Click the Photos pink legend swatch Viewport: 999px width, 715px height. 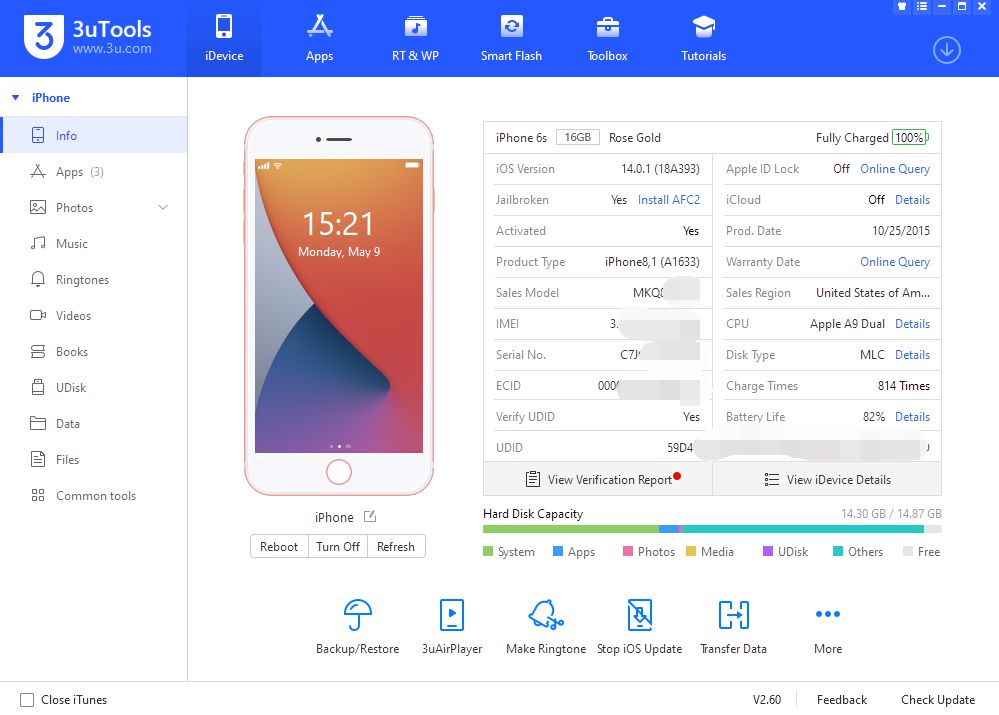coord(628,551)
